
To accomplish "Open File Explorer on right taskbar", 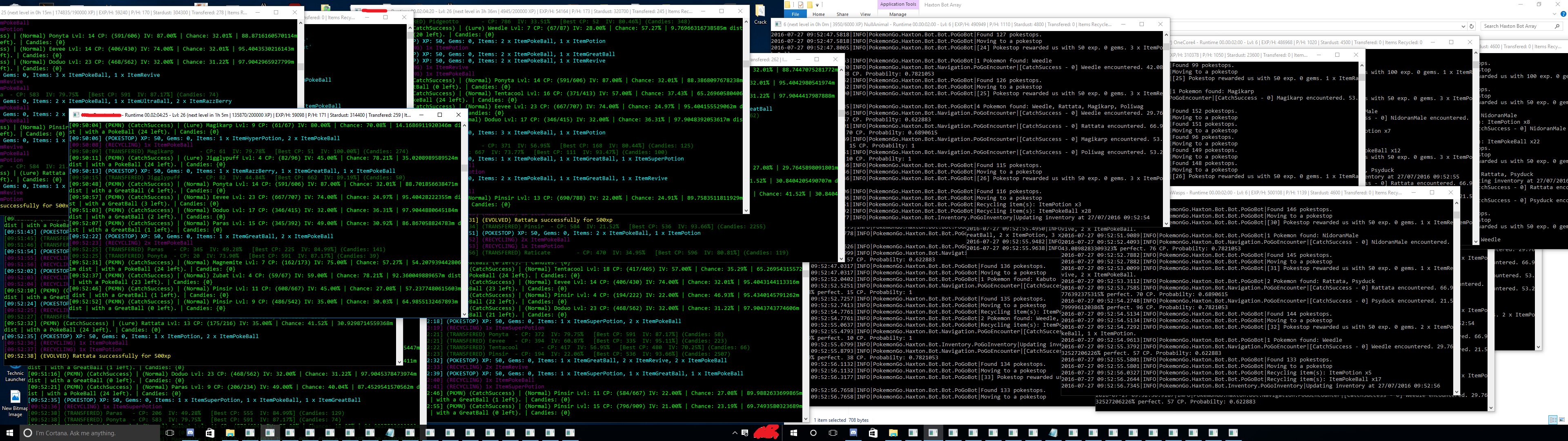I will 893,433.
